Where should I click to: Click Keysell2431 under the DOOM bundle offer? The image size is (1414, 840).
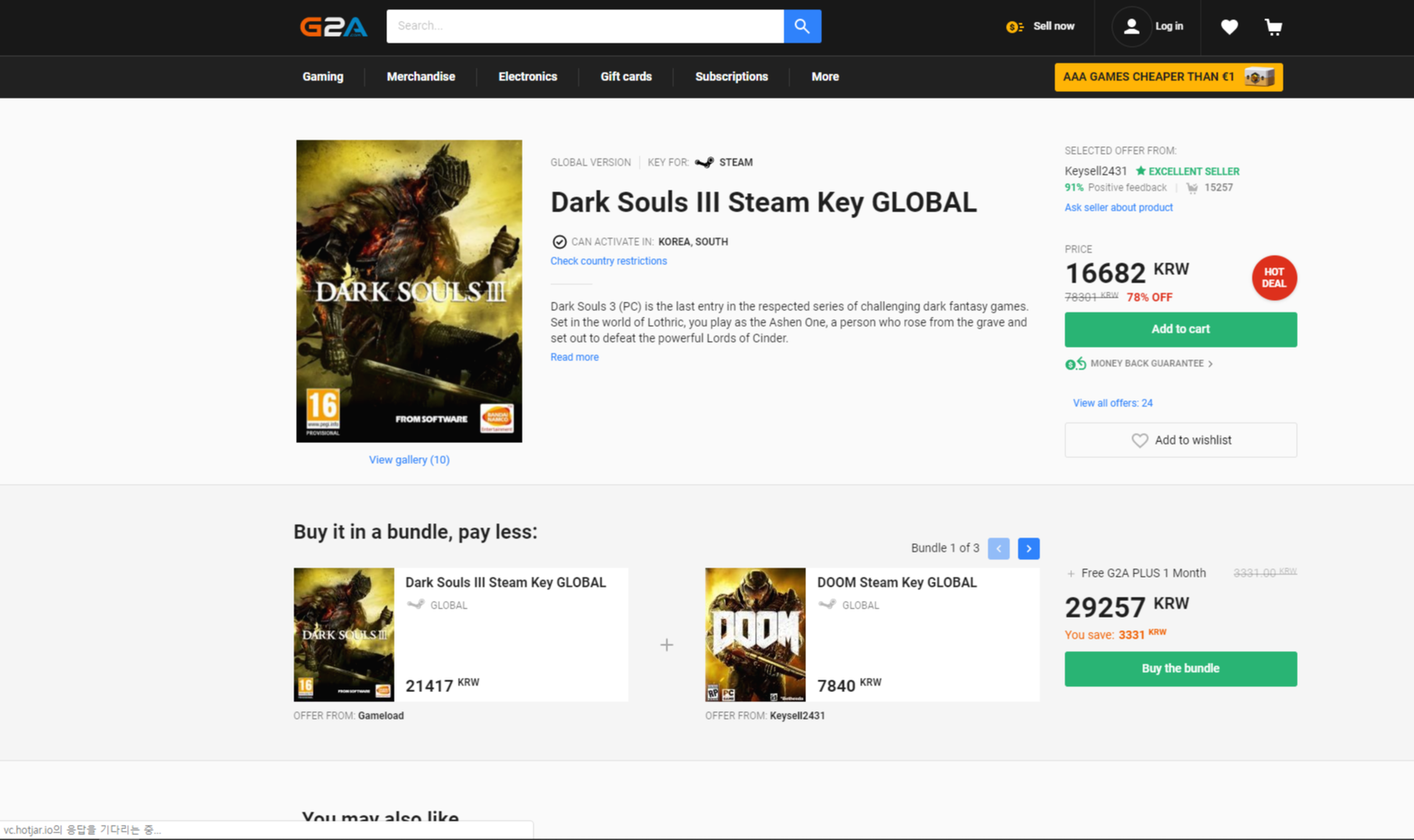coord(797,715)
